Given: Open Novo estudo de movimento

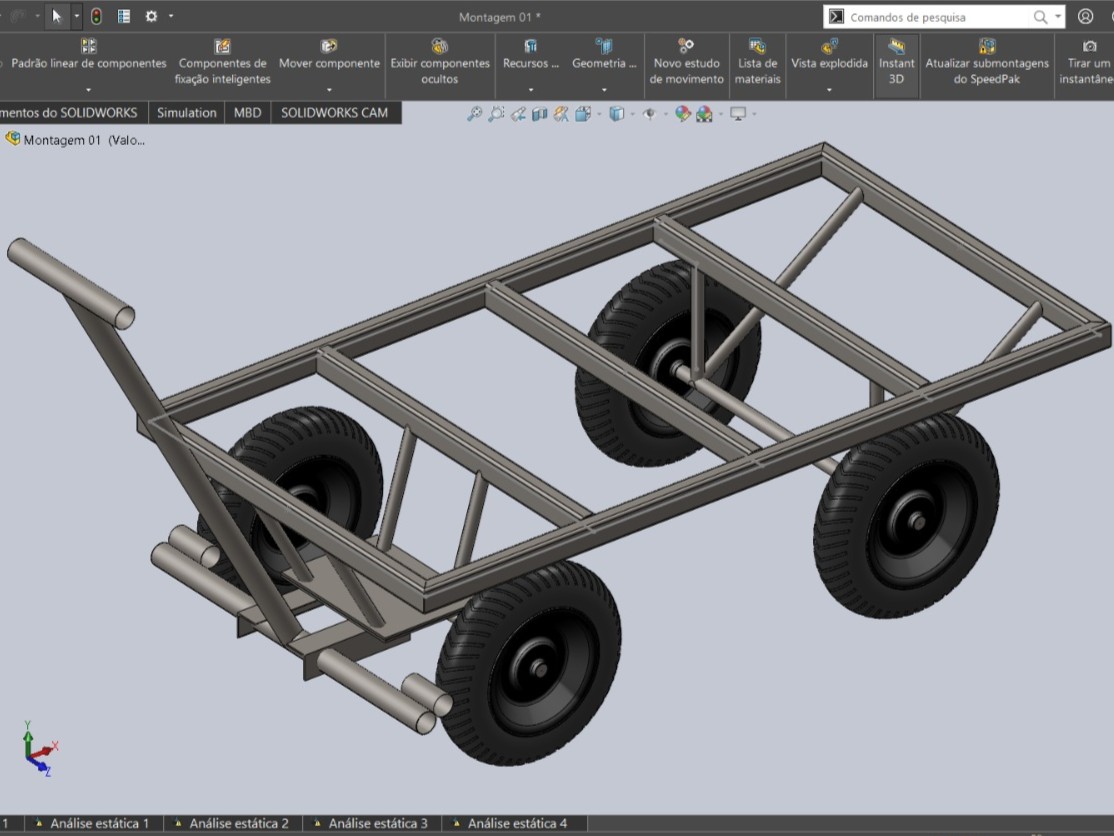Looking at the screenshot, I should [686, 61].
